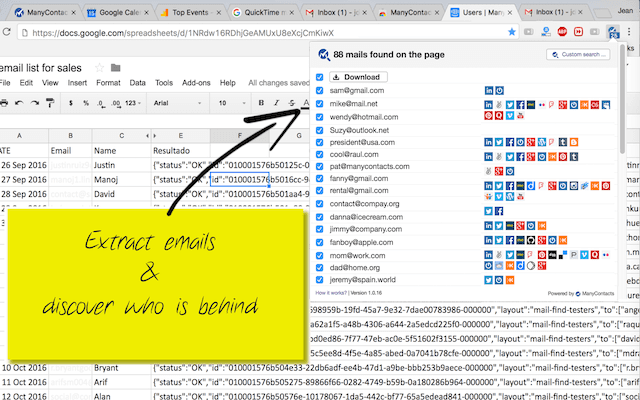This screenshot has width=640, height=400.
Task: Uncheck the president@usa.com checkbox
Action: [x=320, y=142]
